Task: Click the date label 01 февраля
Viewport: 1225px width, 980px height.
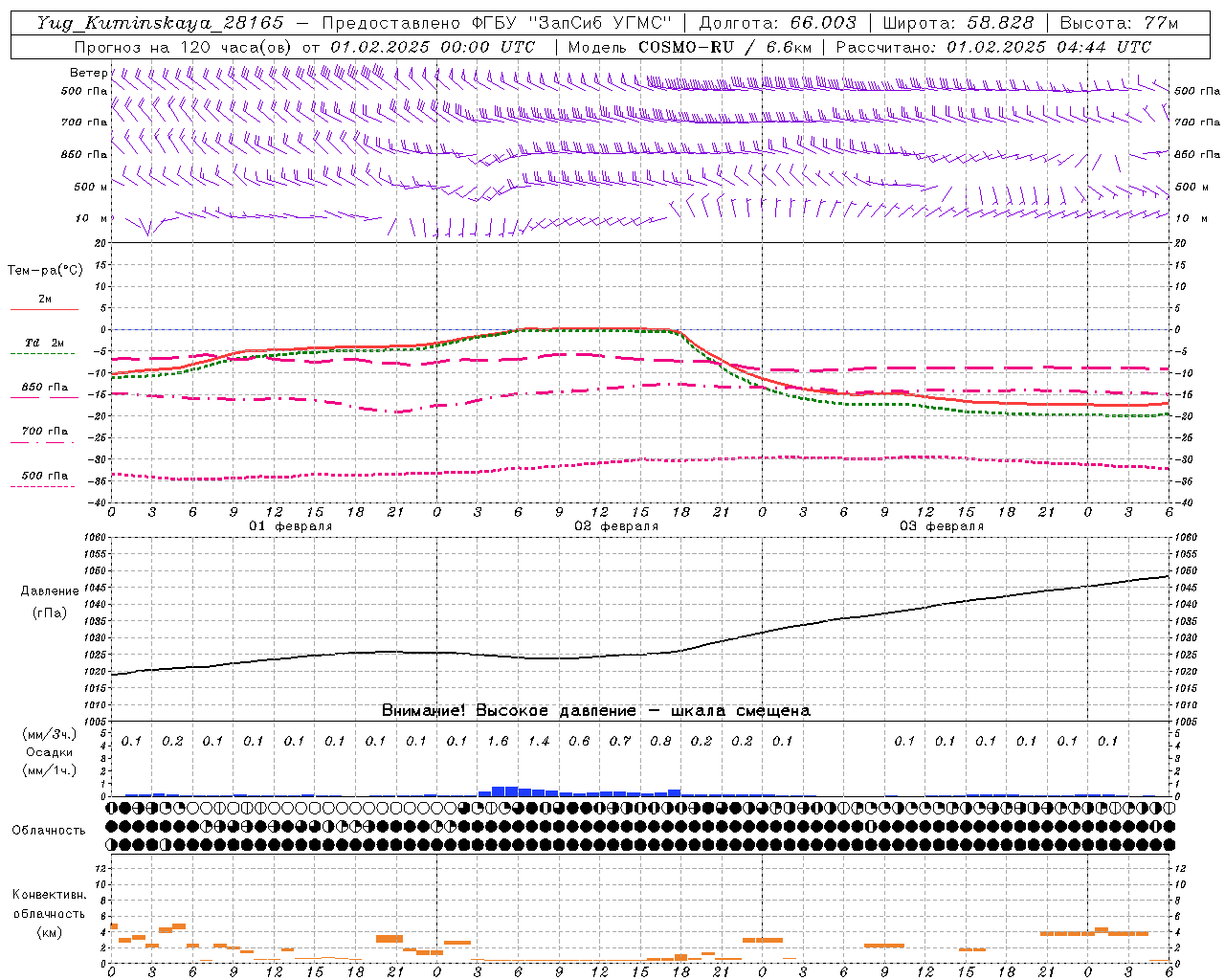Action: [x=291, y=526]
